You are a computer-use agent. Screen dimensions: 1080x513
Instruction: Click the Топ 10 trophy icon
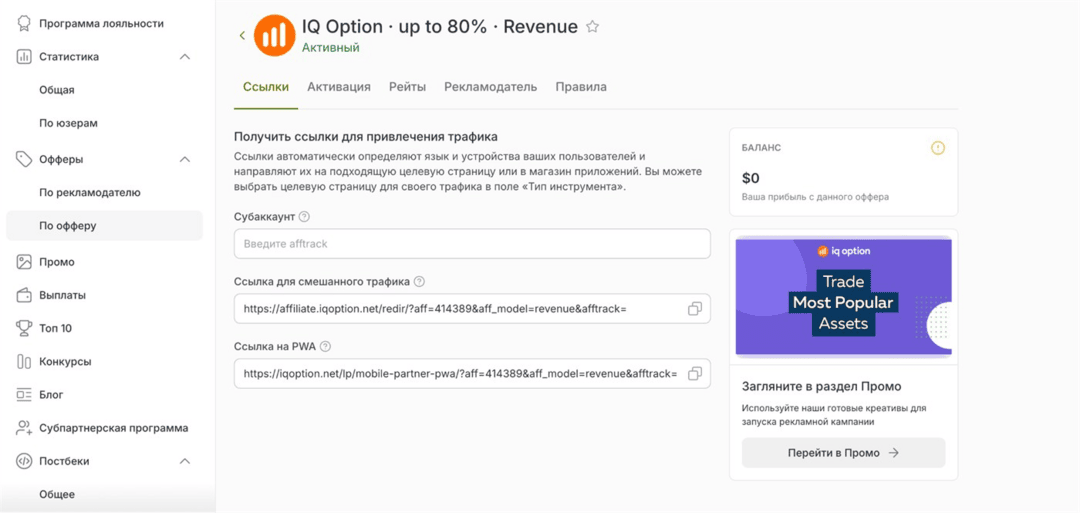click(24, 328)
